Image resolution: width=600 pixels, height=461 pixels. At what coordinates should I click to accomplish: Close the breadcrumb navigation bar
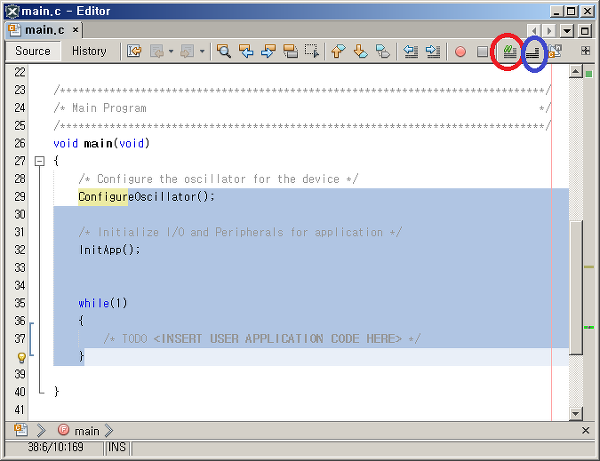[x=585, y=430]
